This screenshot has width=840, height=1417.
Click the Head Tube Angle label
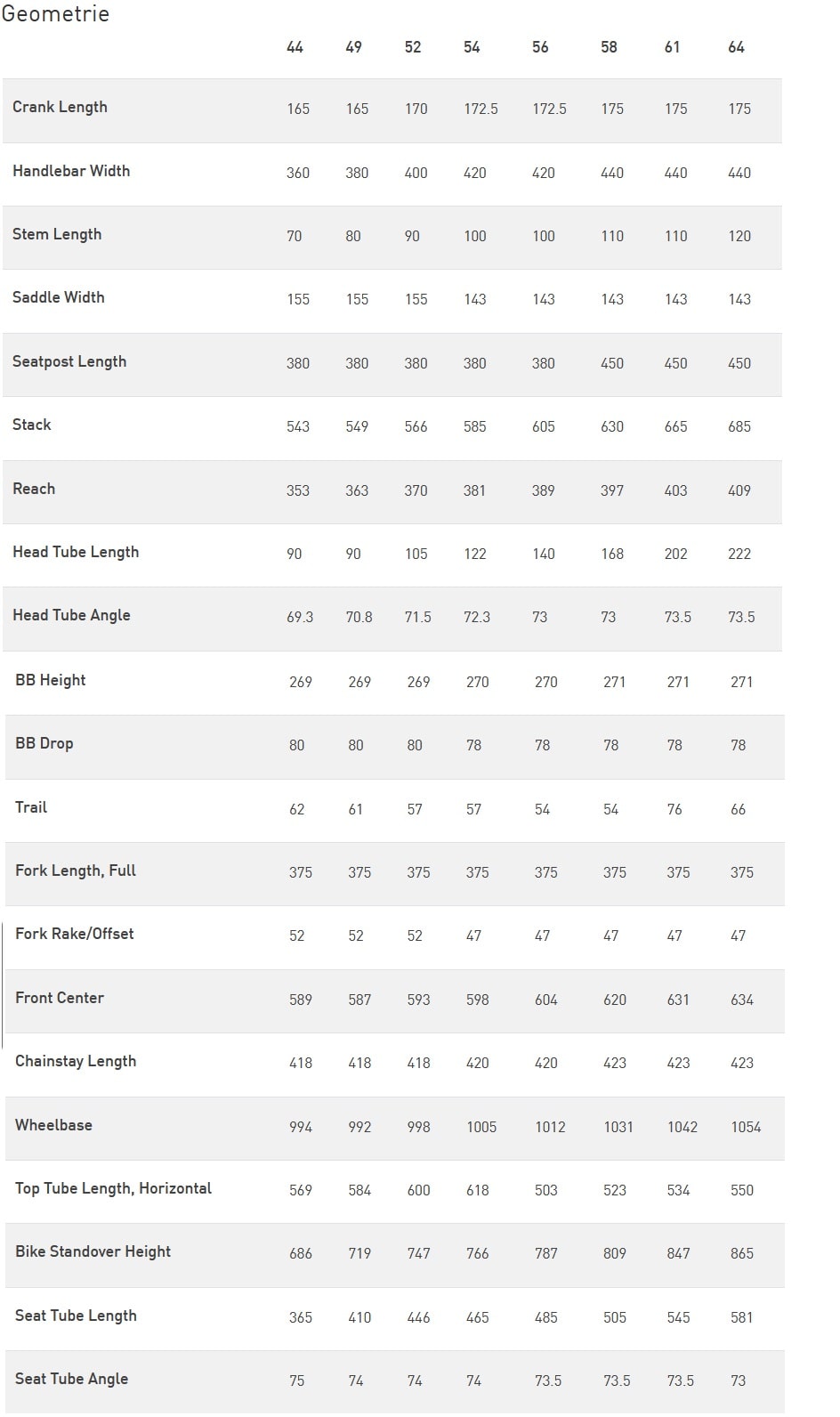[71, 615]
